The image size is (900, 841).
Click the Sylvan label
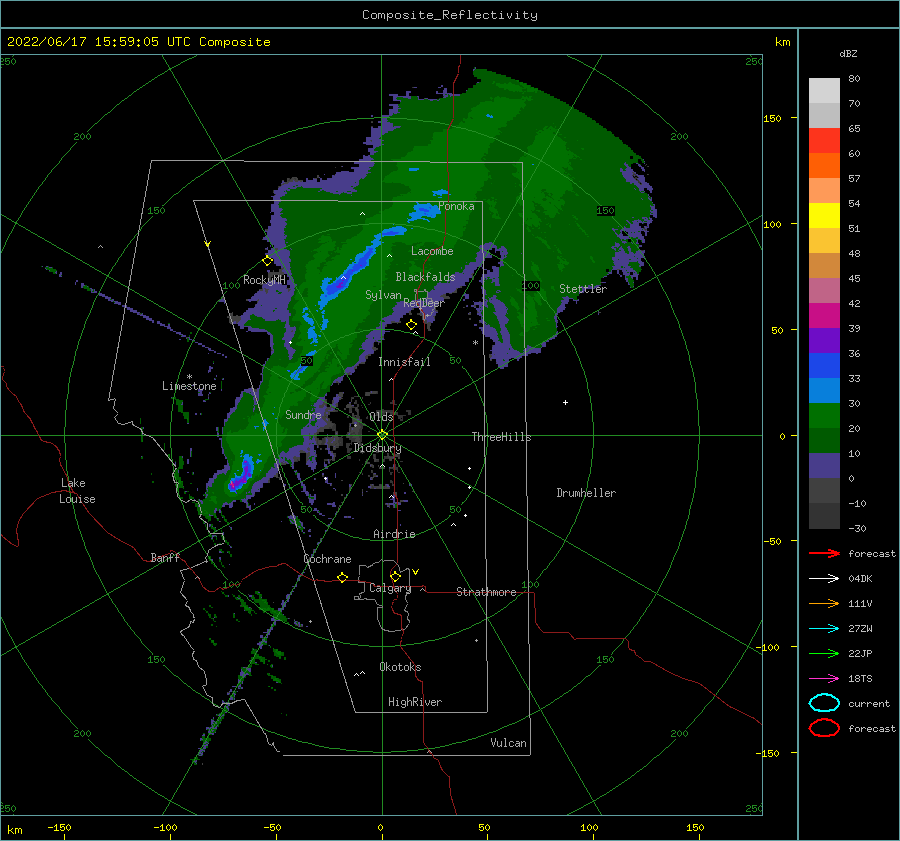point(383,295)
